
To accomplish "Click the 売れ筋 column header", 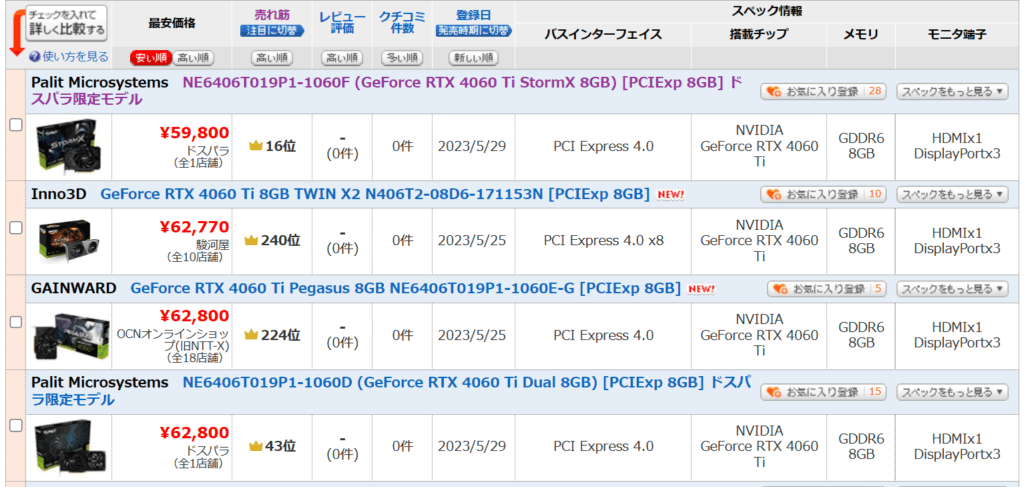I will pos(272,14).
